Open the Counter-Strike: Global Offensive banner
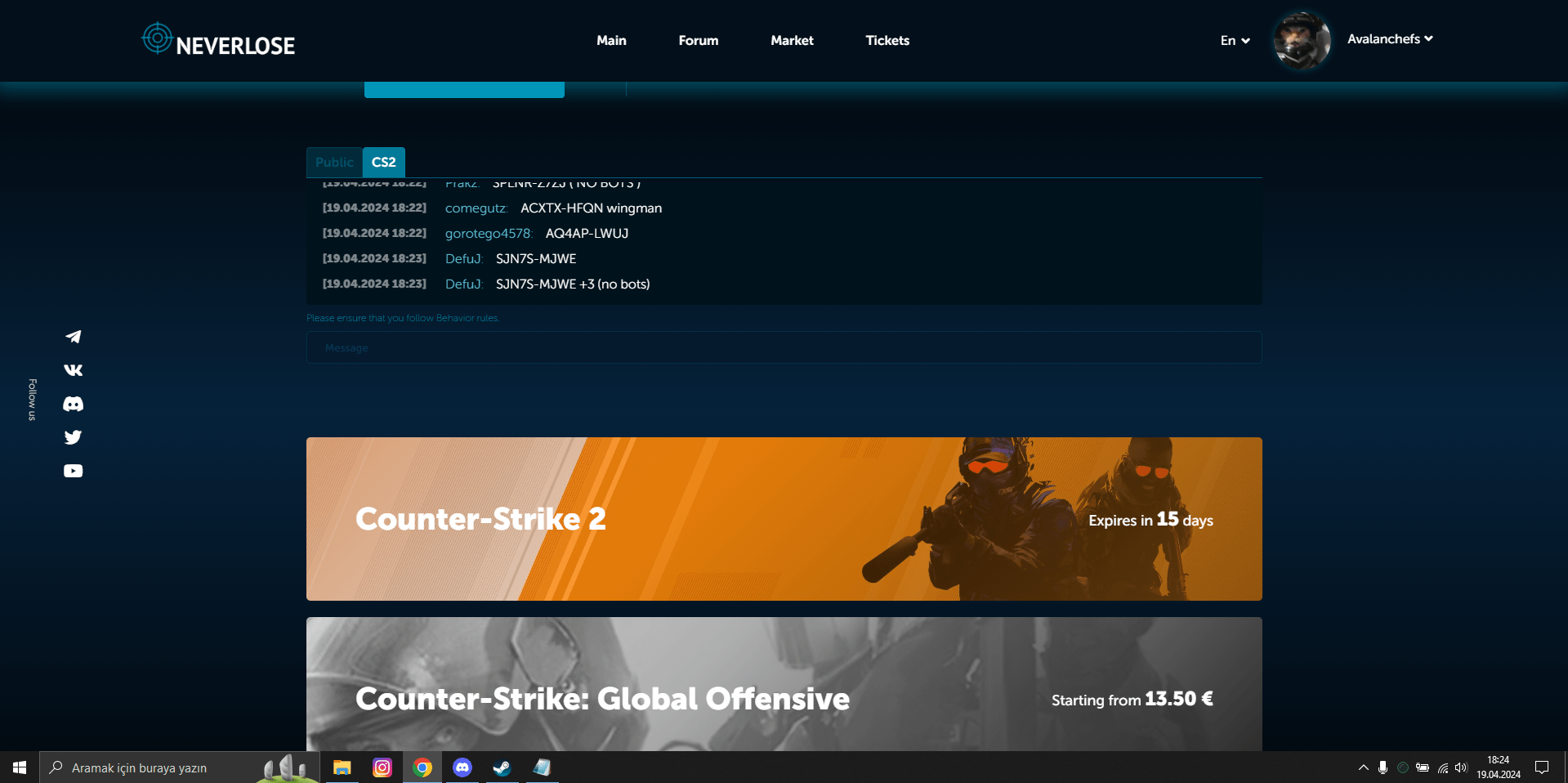 click(784, 684)
